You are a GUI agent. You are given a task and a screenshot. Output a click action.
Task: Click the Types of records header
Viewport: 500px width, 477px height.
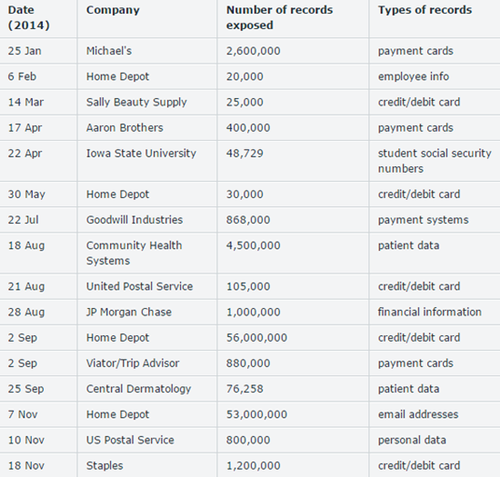tap(425, 10)
